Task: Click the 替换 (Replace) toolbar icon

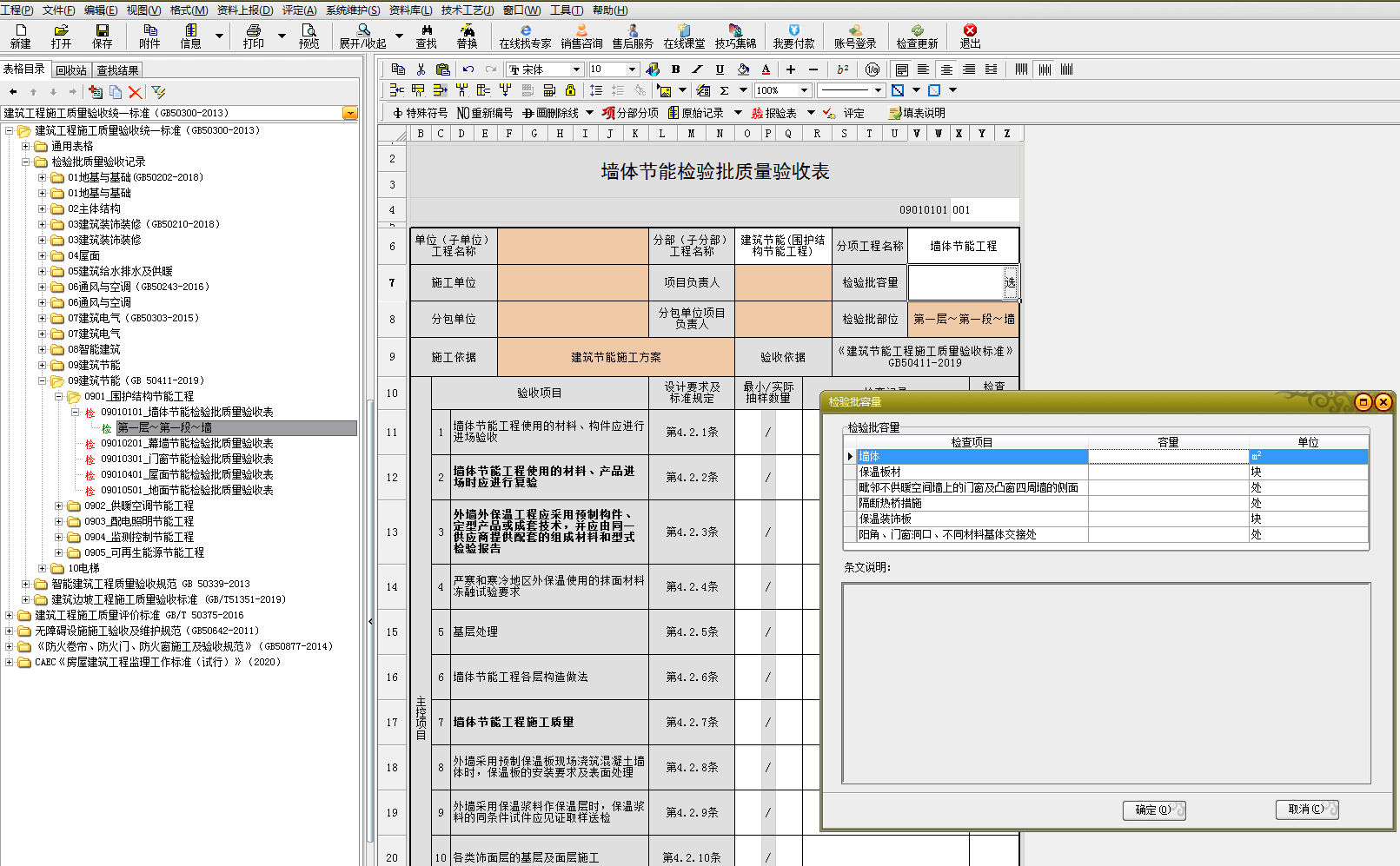Action: point(467,36)
